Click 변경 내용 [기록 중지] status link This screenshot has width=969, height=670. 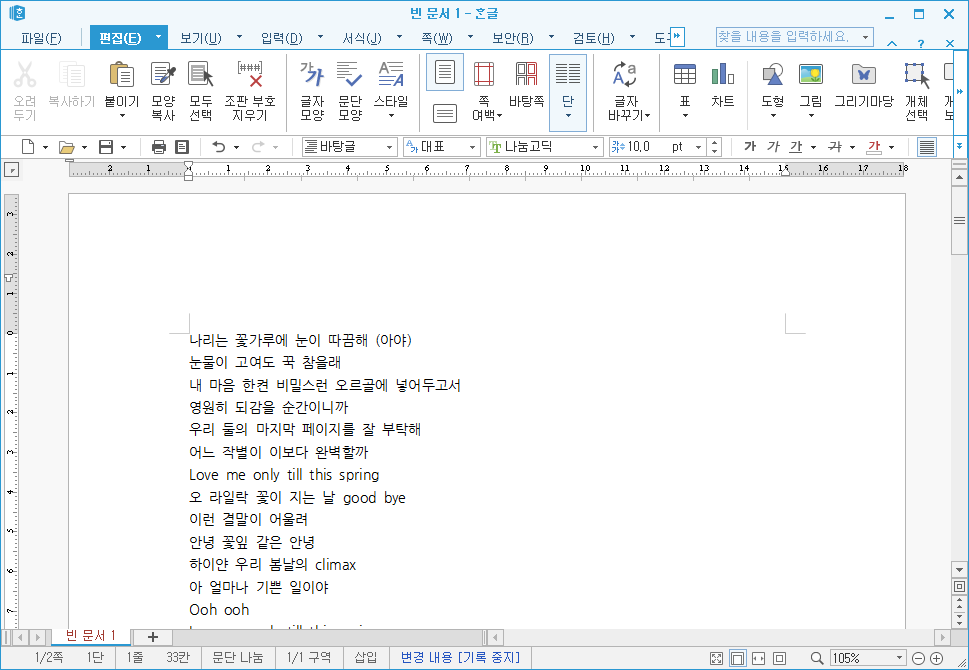(x=460, y=657)
